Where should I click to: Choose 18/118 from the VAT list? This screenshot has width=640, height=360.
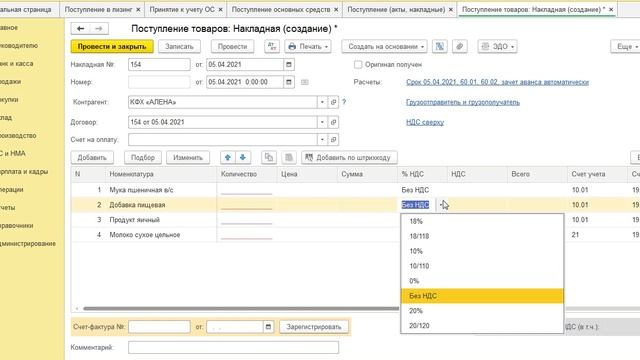point(482,236)
